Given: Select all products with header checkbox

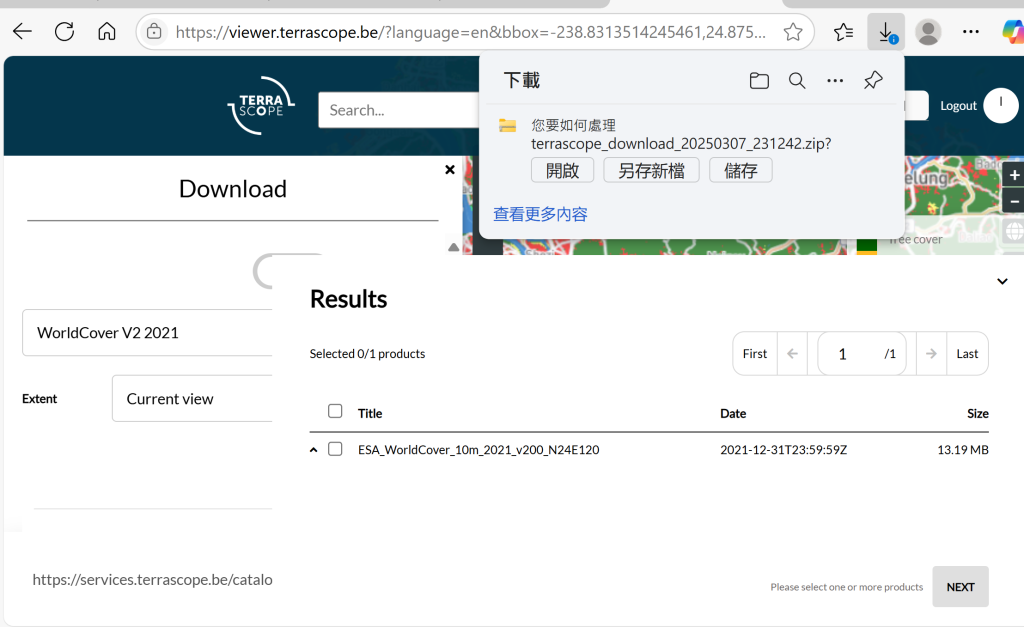Looking at the screenshot, I should point(335,411).
